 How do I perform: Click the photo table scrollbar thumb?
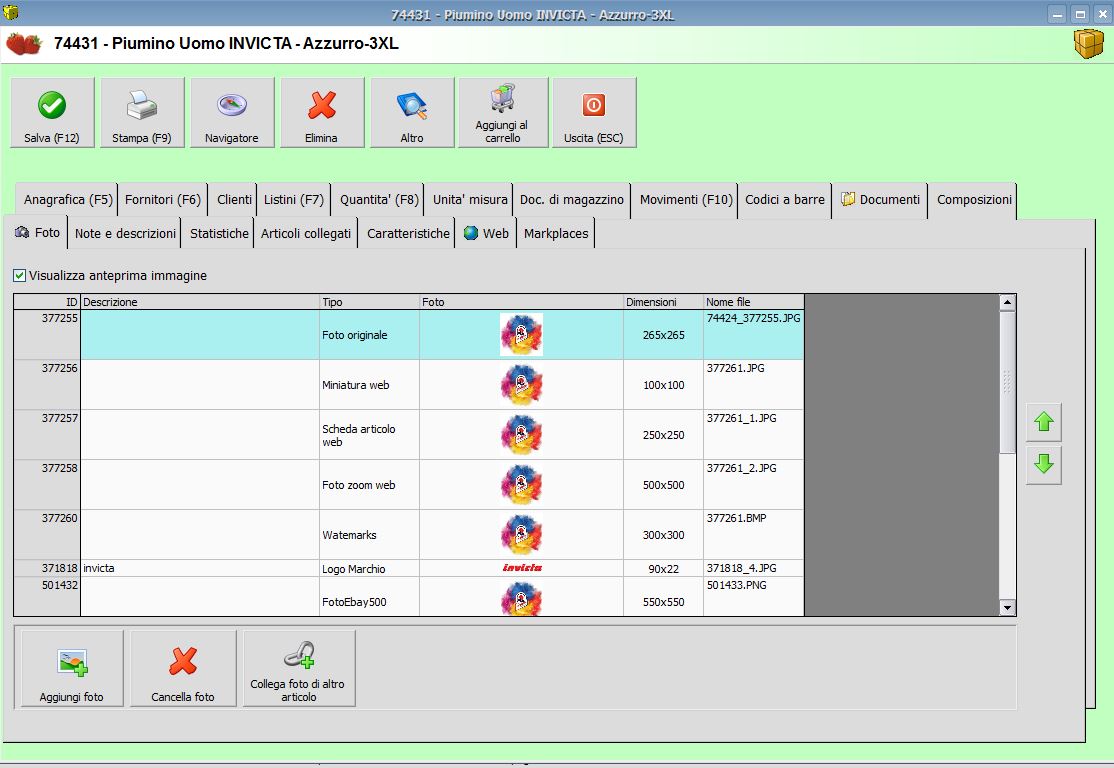coord(1007,382)
